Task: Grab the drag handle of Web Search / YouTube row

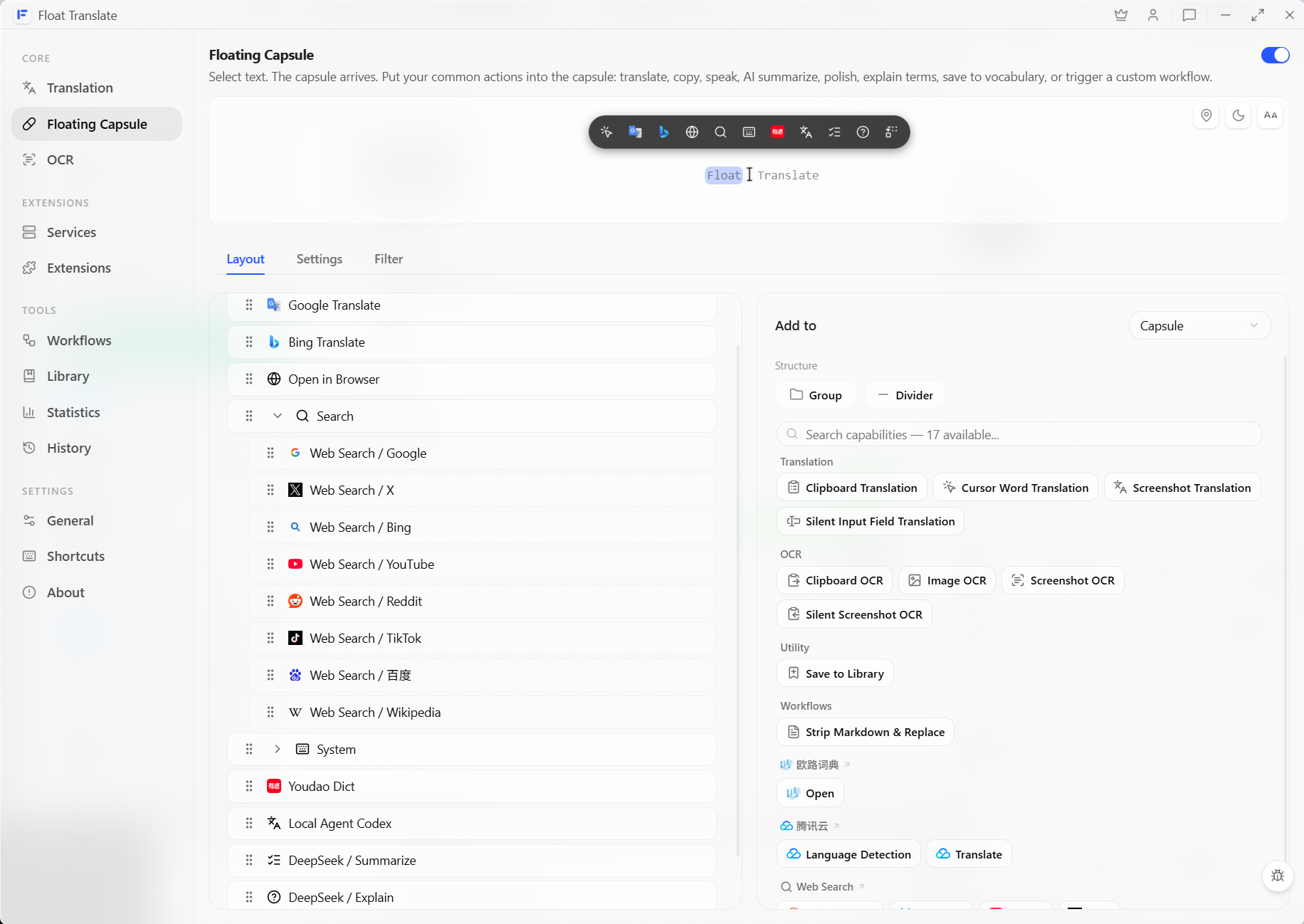Action: (270, 565)
